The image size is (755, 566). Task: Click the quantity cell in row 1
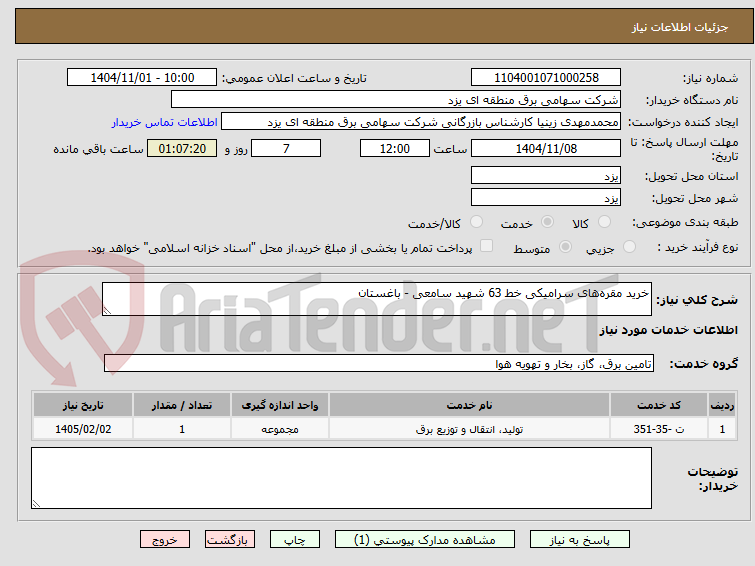point(182,429)
